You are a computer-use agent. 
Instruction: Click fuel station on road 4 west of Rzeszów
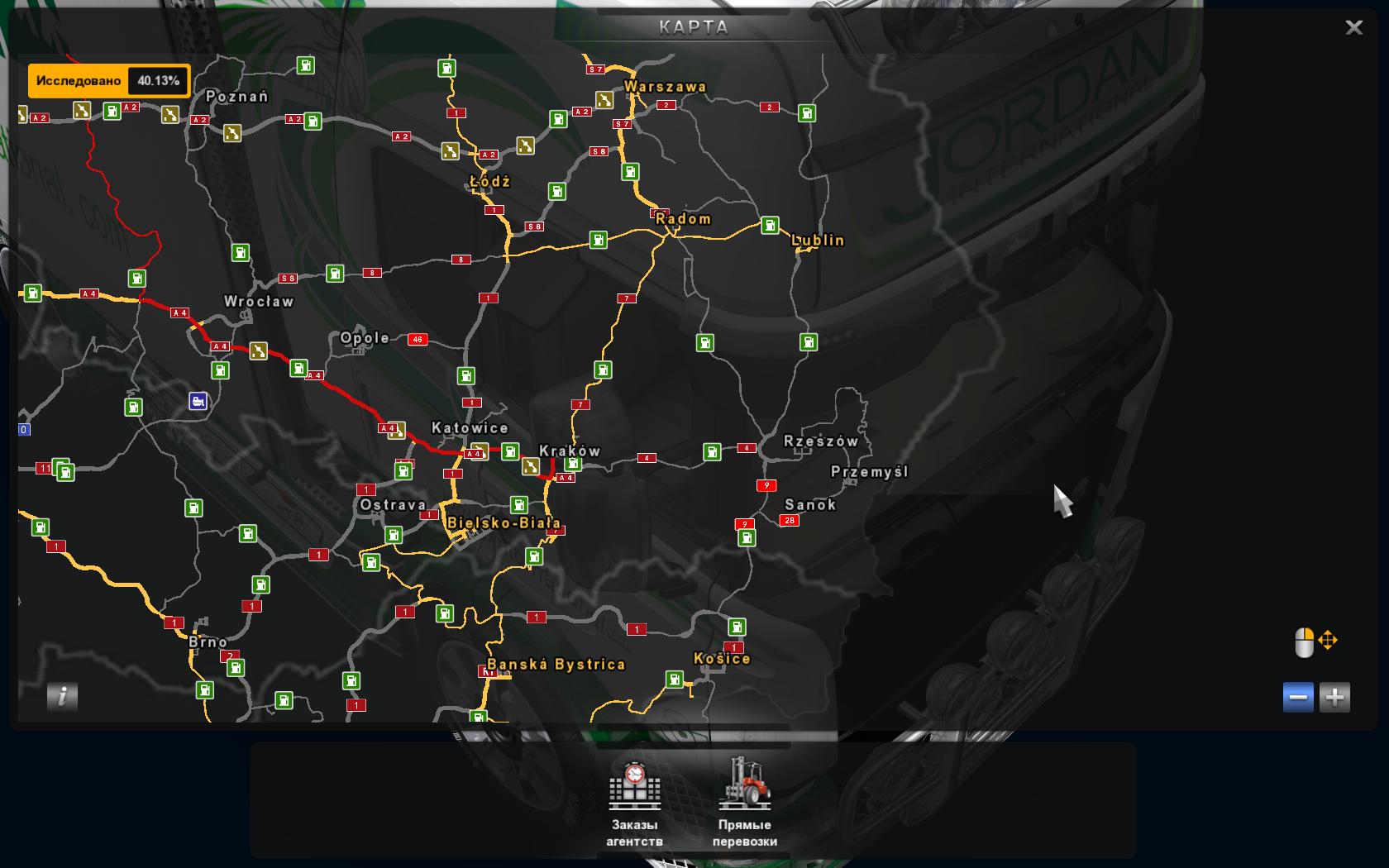712,452
